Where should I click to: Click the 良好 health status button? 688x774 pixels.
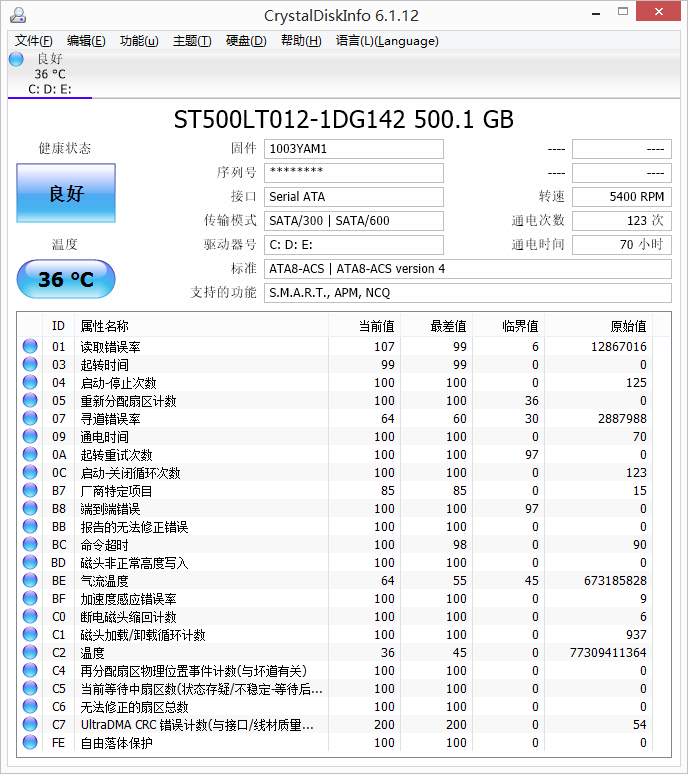66,193
